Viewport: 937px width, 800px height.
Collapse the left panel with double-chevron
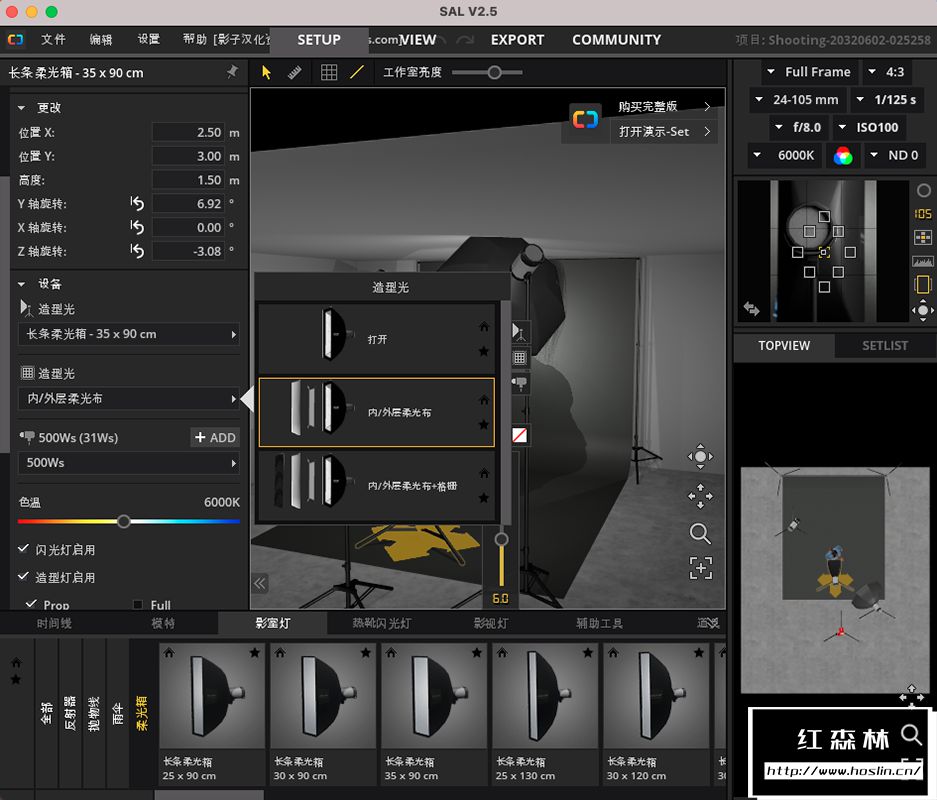click(x=260, y=583)
